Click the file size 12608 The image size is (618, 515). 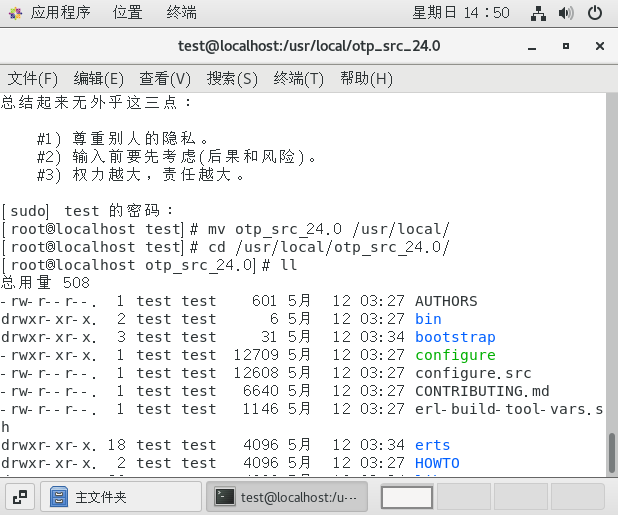point(256,373)
